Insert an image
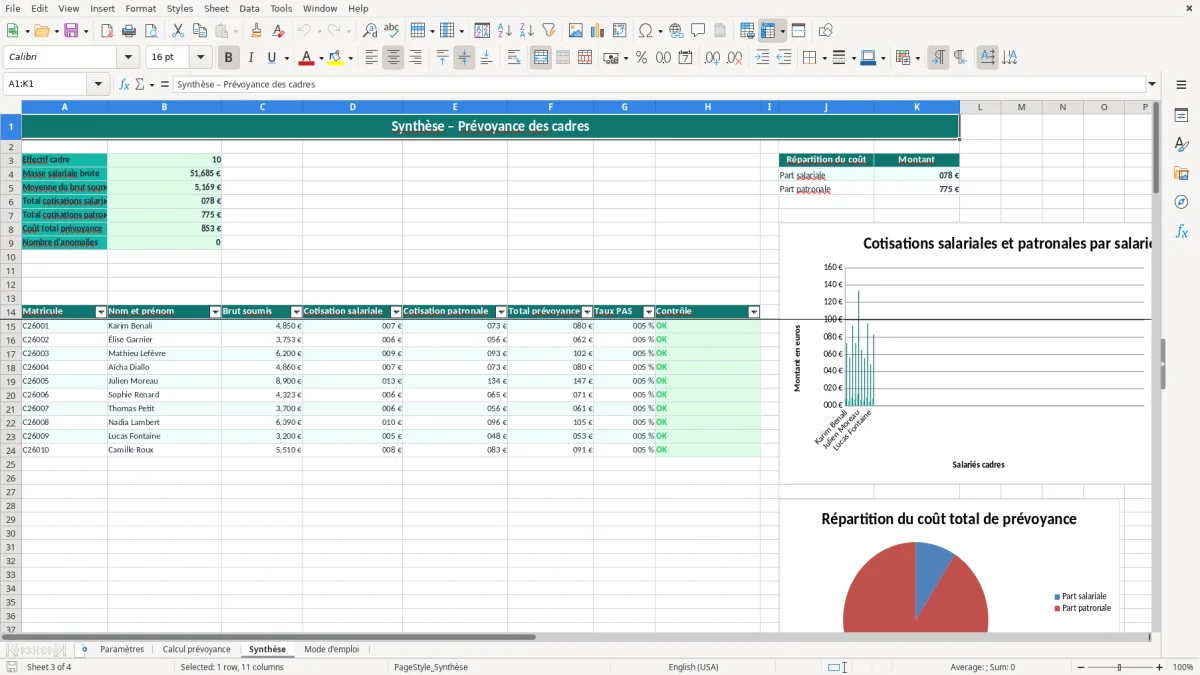This screenshot has height=675, width=1200. (576, 31)
